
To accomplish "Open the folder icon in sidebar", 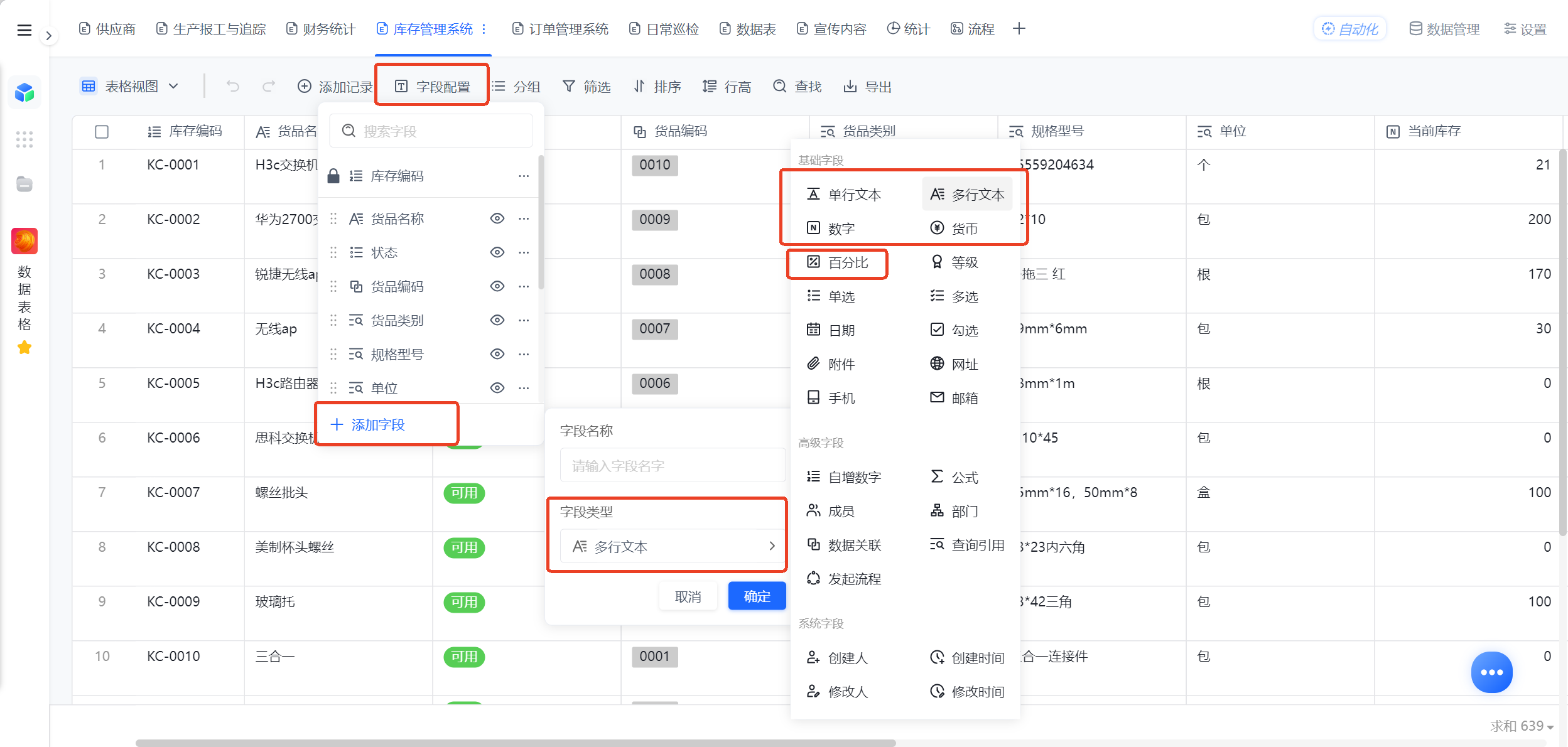I will pyautogui.click(x=24, y=184).
